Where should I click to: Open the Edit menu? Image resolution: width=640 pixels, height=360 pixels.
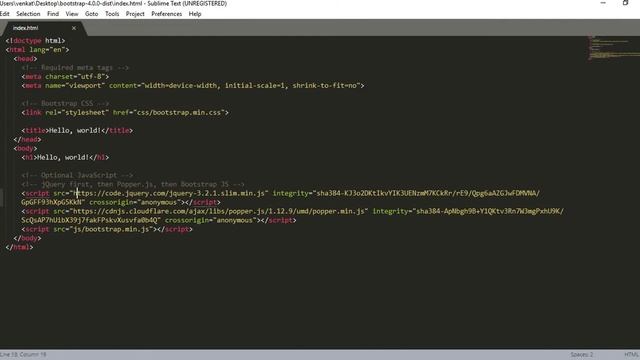4,14
